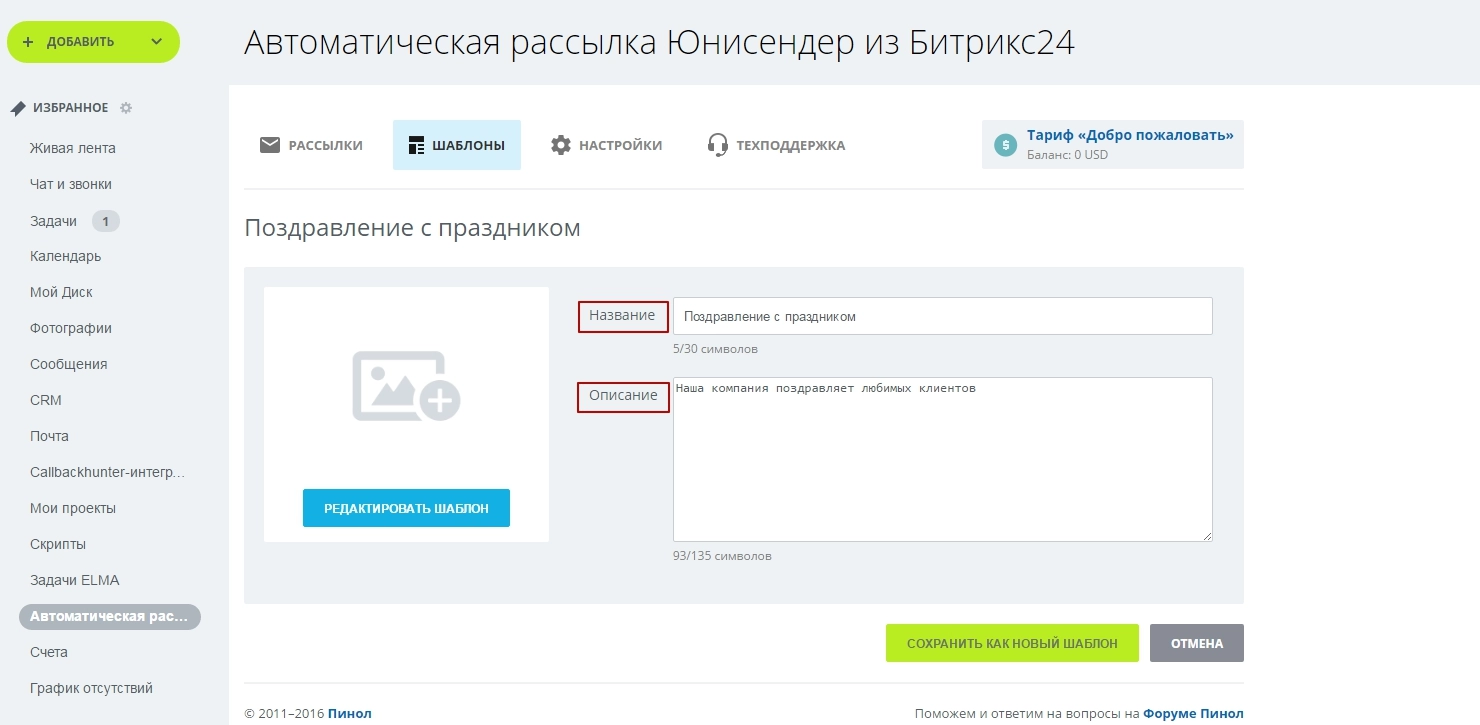Click the add image placeholder icon
Screen dimensions: 1480x725
pos(406,385)
